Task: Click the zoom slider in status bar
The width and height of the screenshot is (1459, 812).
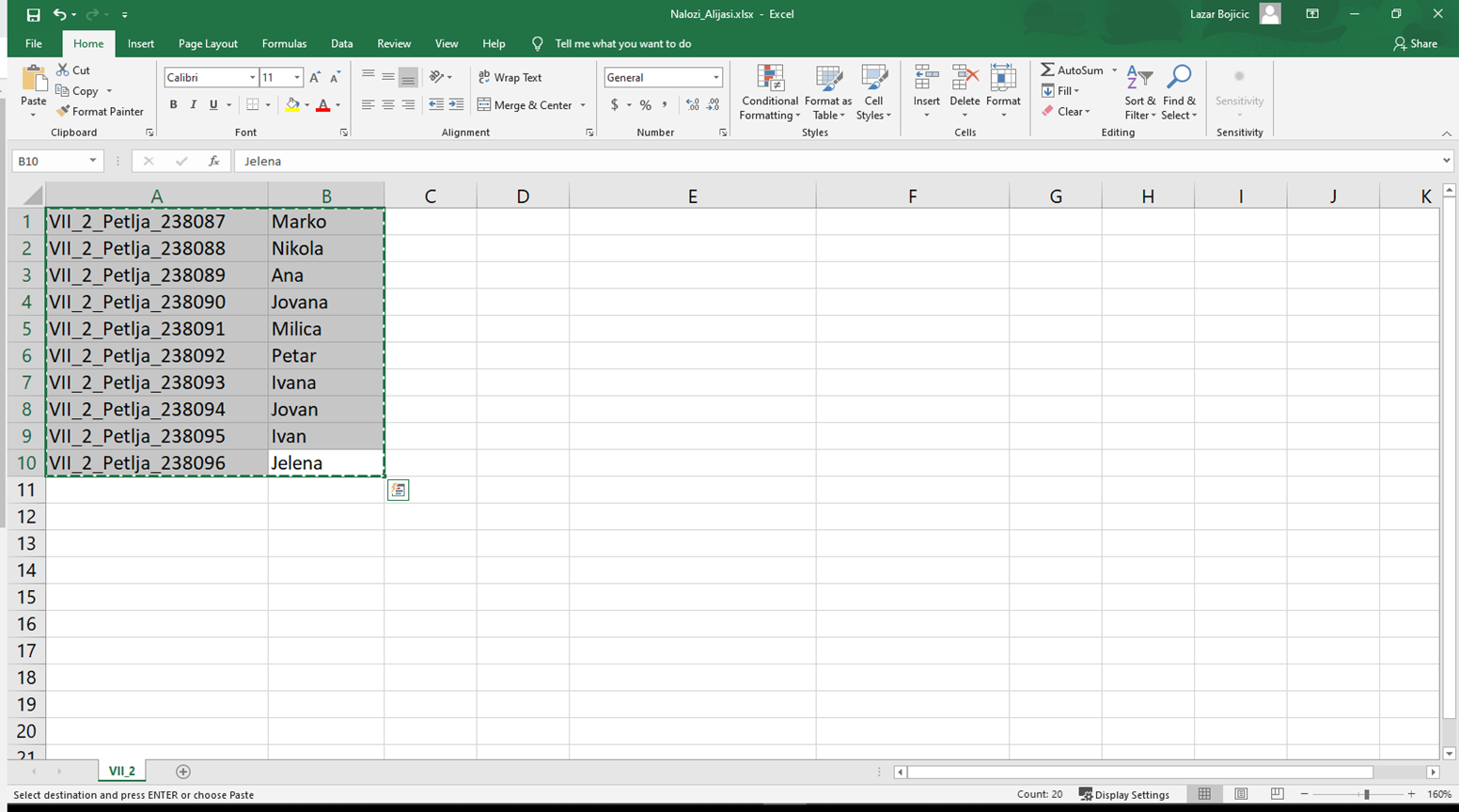Action: (x=1366, y=795)
